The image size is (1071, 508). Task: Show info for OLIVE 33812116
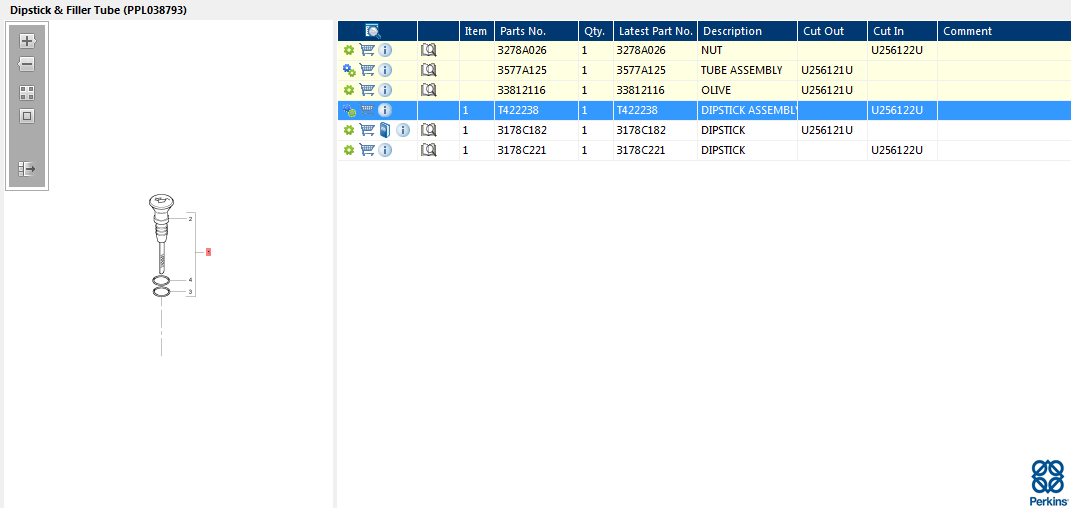coord(385,90)
